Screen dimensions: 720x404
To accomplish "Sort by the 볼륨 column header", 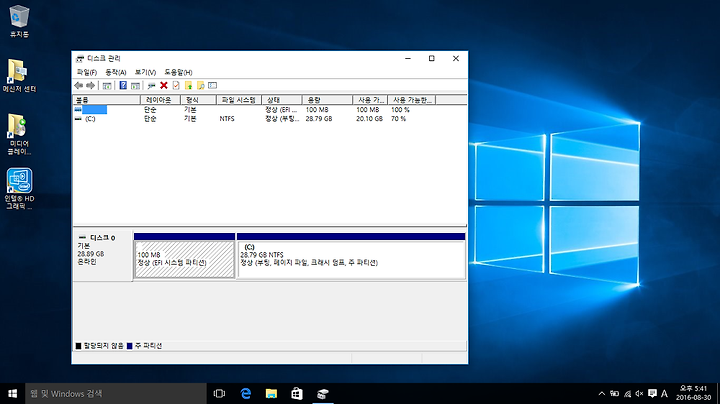I will coord(107,100).
